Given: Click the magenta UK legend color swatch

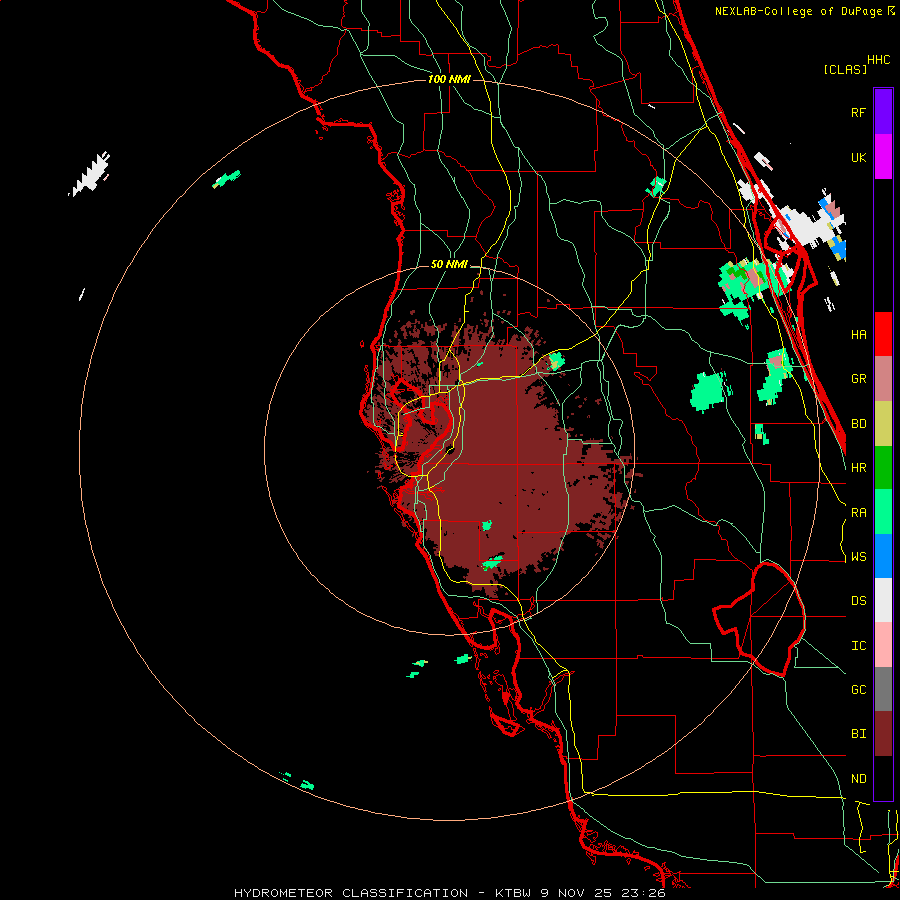Looking at the screenshot, I should tap(883, 157).
